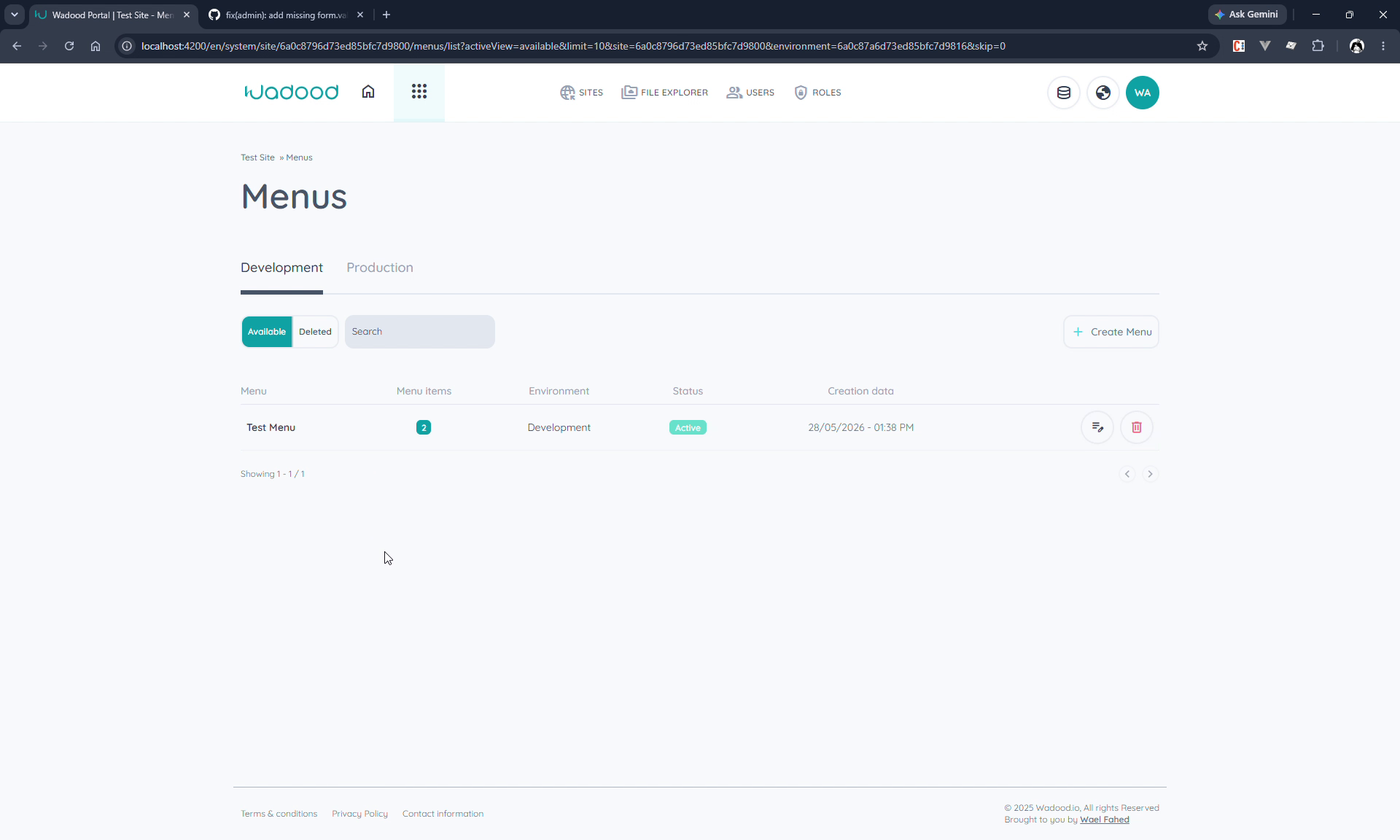Edit the Test Menu row

coord(1097,427)
